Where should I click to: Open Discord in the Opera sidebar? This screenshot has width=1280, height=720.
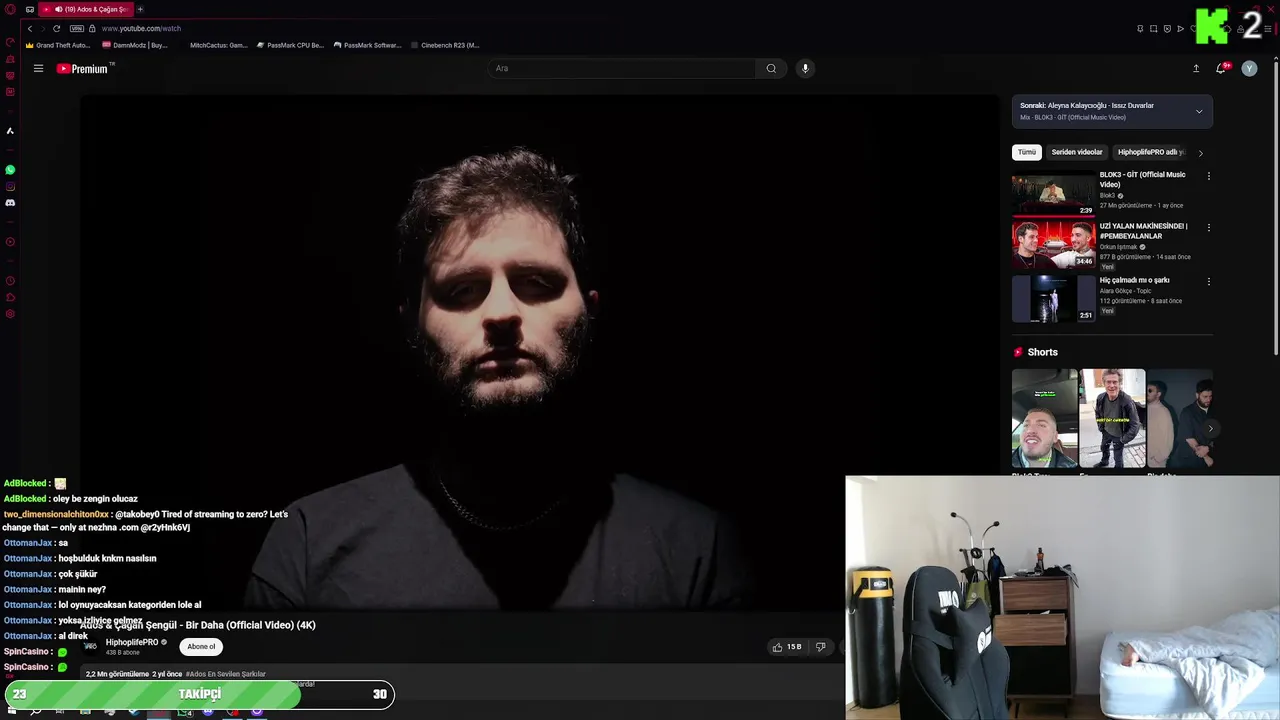point(10,203)
